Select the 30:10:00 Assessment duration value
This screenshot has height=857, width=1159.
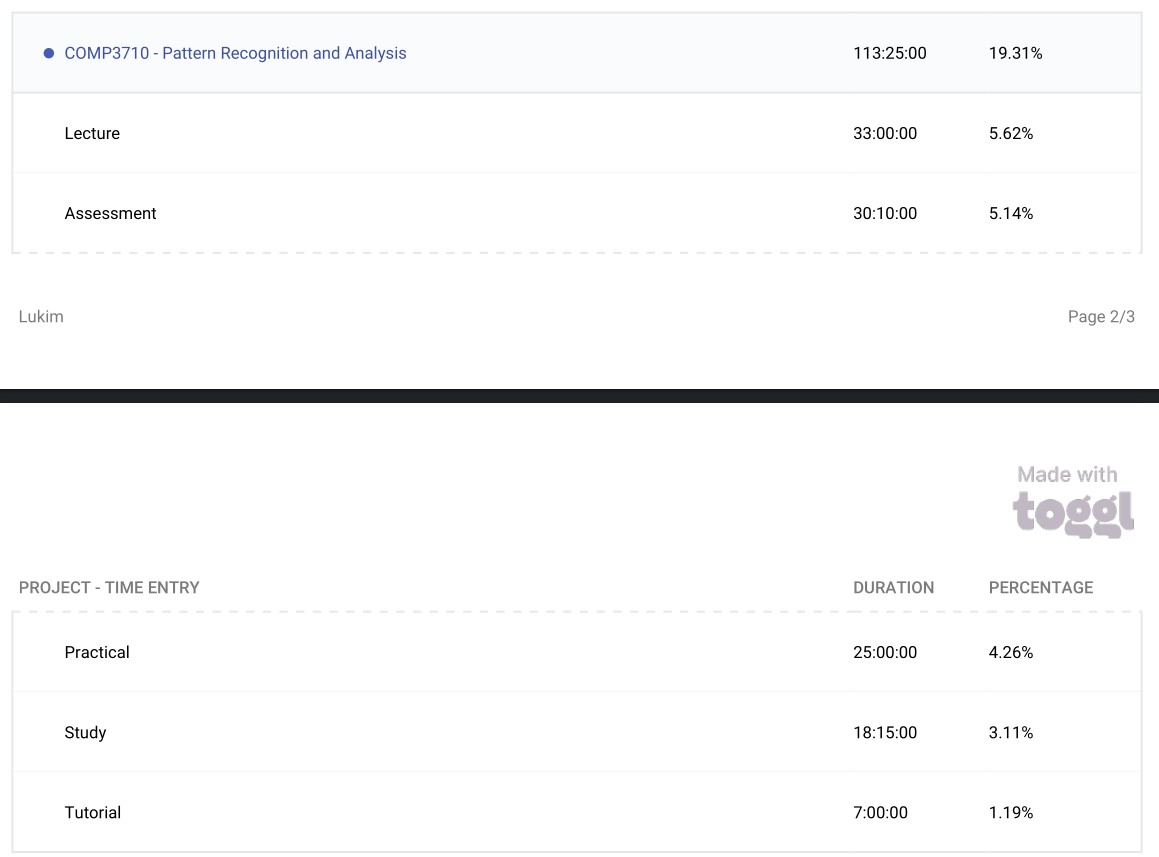(885, 214)
